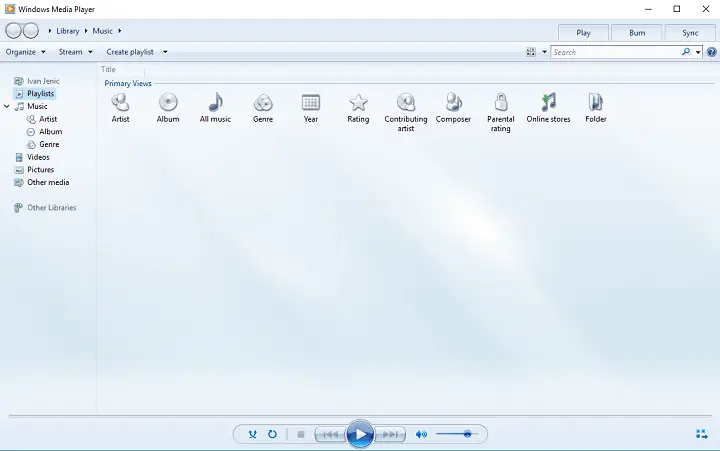Open the Rating star view icon

pos(358,102)
